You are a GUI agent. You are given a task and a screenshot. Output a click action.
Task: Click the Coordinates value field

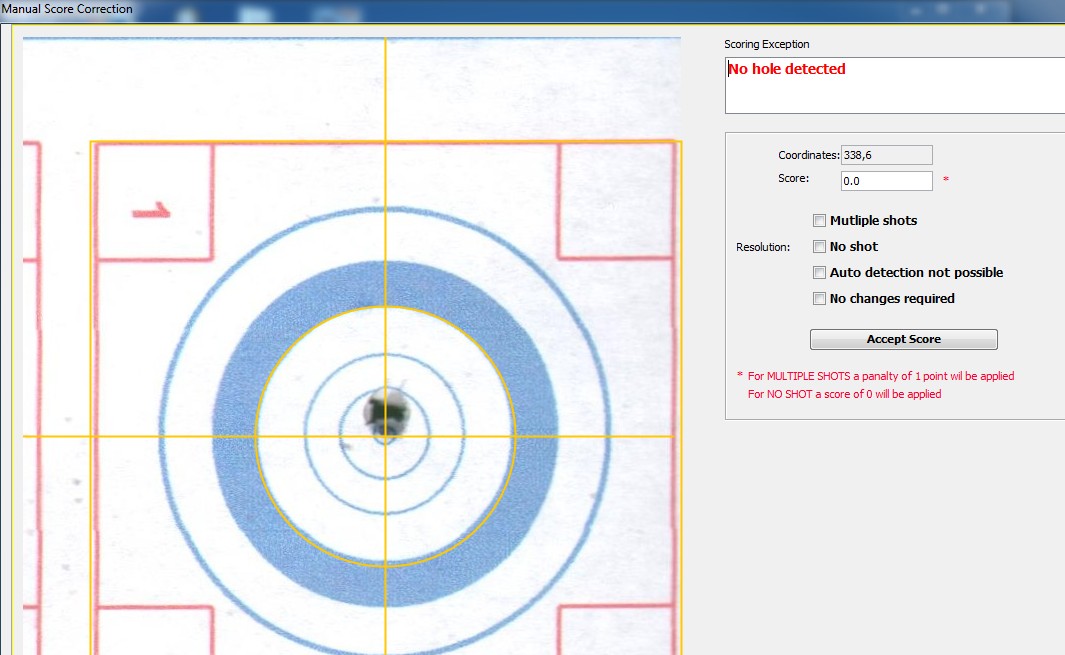(x=886, y=155)
